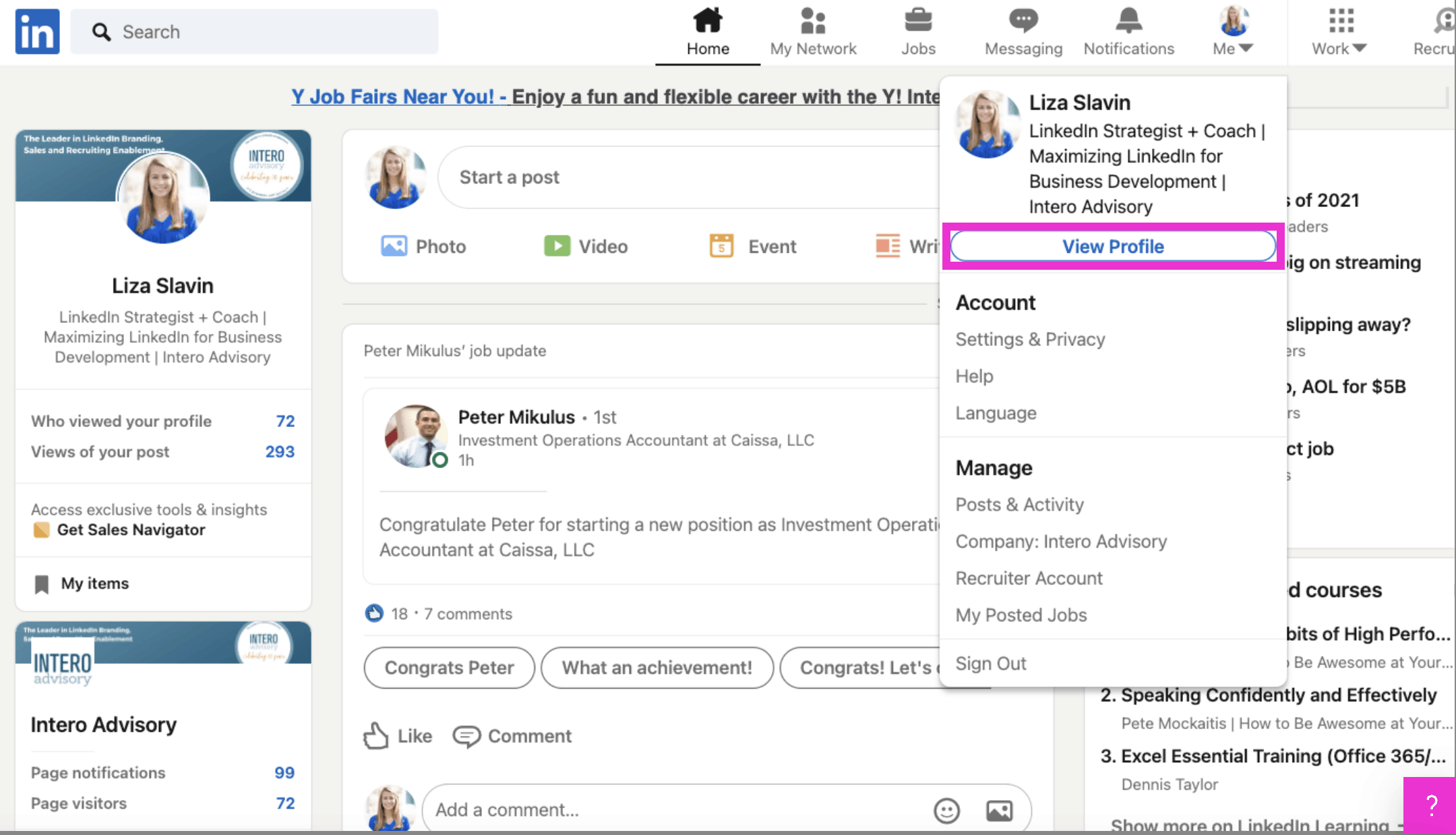Choose Sign Out from the account menu
Image resolution: width=1456 pixels, height=835 pixels.
coord(991,663)
